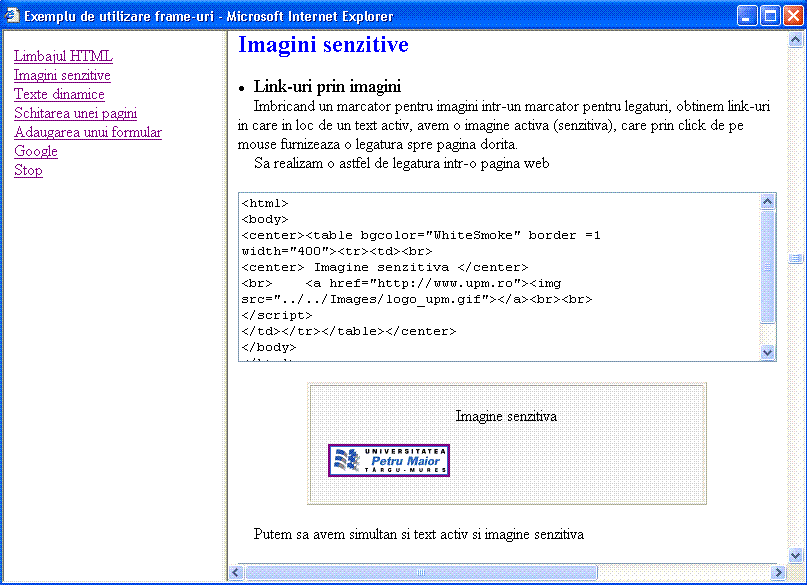Click the code box scroll-up arrow
Viewport: 807px width, 585px height.
tap(768, 201)
